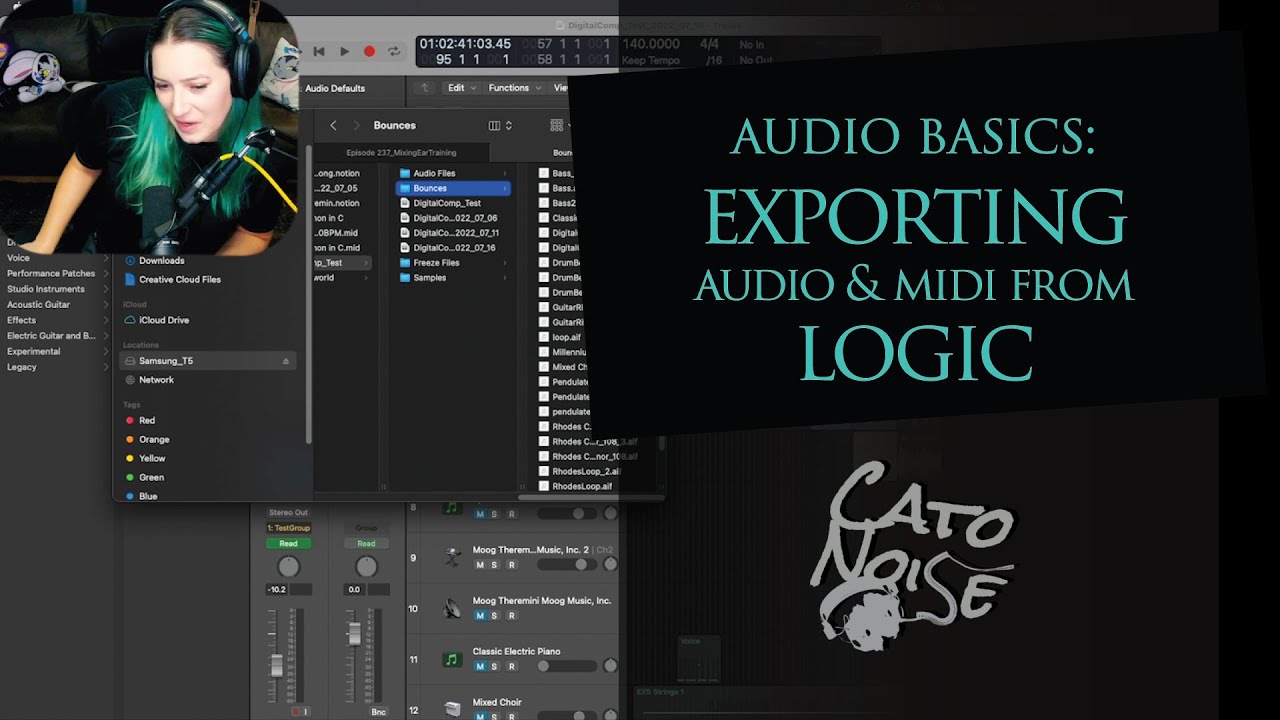The image size is (1280, 720).
Task: Click the 1: TestGroup slot
Action: tap(288, 528)
